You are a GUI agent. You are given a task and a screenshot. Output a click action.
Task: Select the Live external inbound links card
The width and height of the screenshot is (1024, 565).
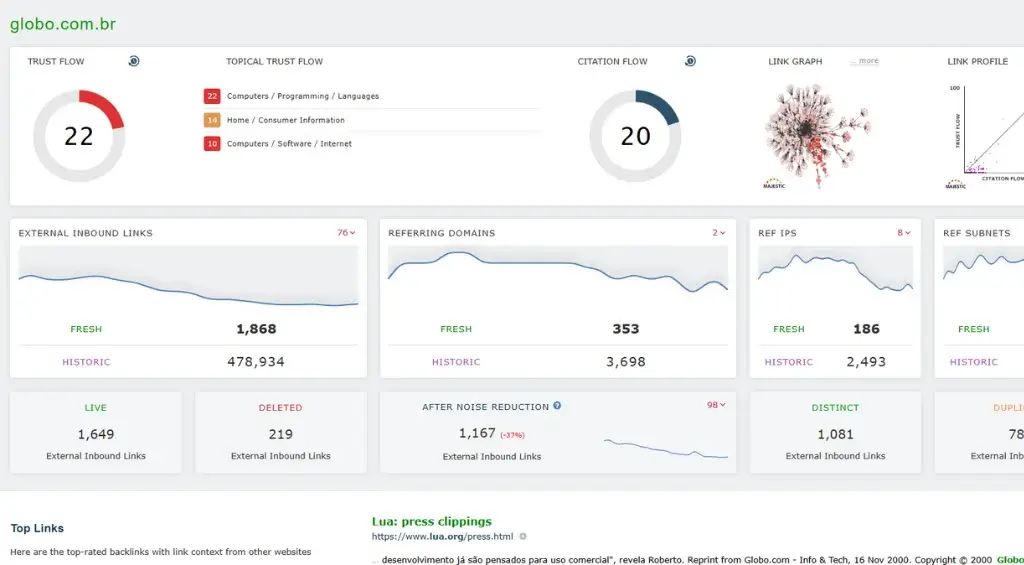coord(96,432)
